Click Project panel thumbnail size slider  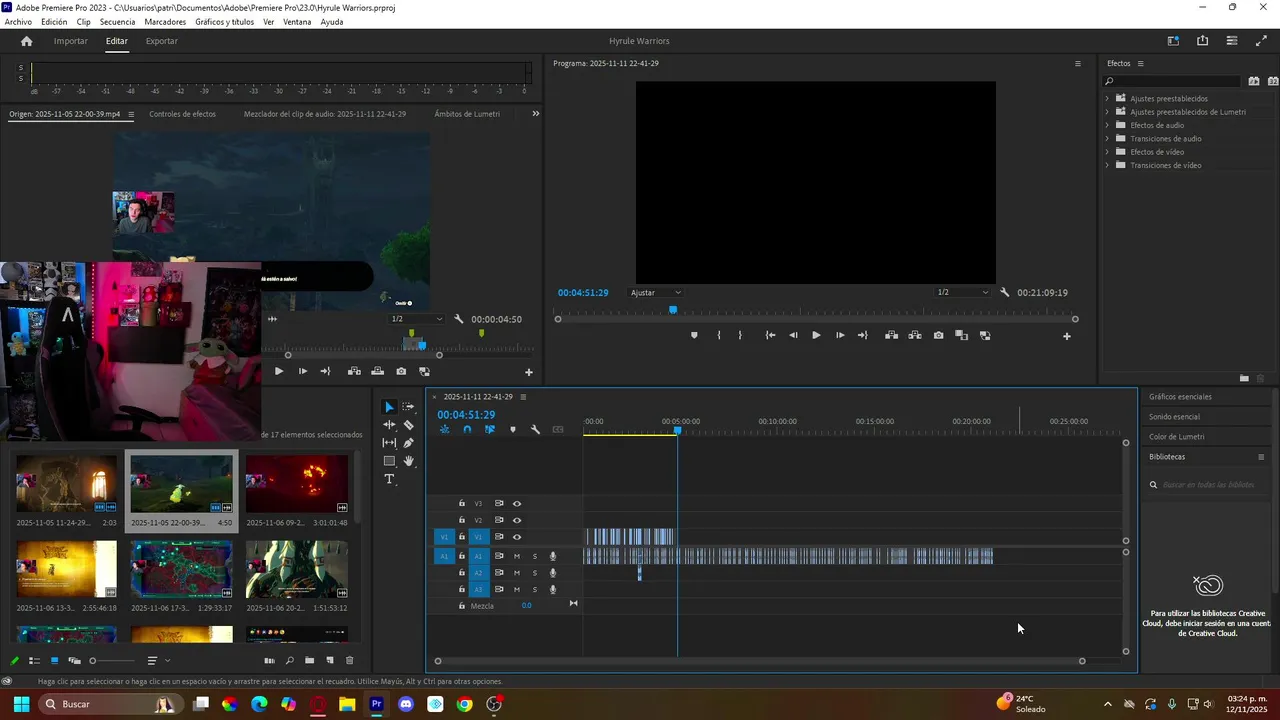(x=112, y=661)
